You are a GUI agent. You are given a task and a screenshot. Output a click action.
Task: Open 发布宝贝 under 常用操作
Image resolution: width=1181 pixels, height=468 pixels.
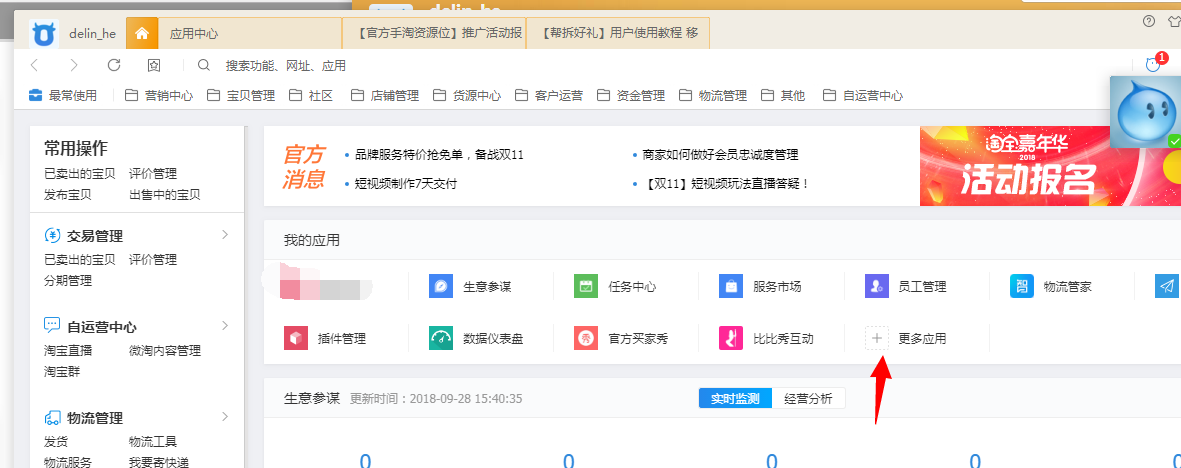coord(68,194)
